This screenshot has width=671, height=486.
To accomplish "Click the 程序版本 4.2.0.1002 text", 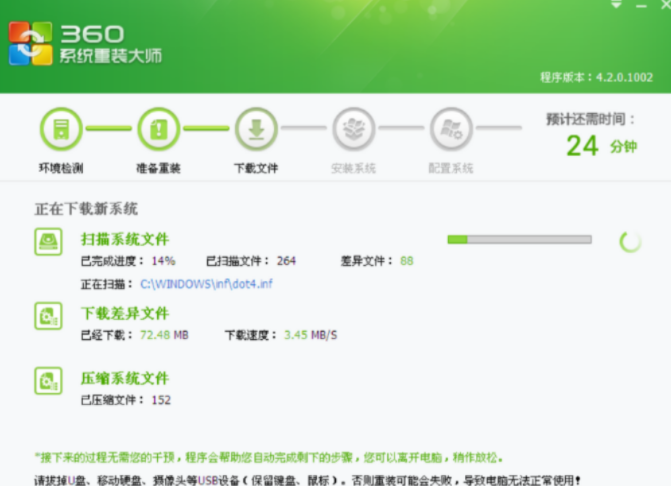I will [x=597, y=77].
